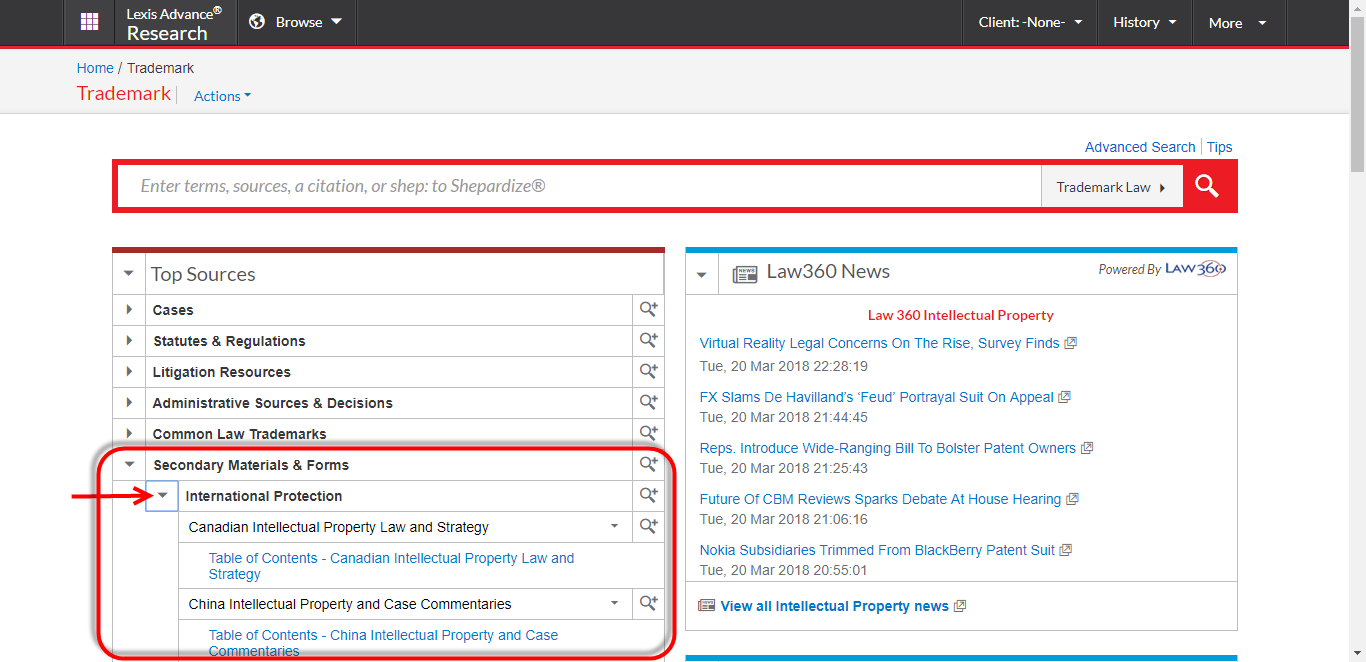The width and height of the screenshot is (1366, 662).
Task: Add Administrative Sources & Decisions to search
Action: pos(649,403)
